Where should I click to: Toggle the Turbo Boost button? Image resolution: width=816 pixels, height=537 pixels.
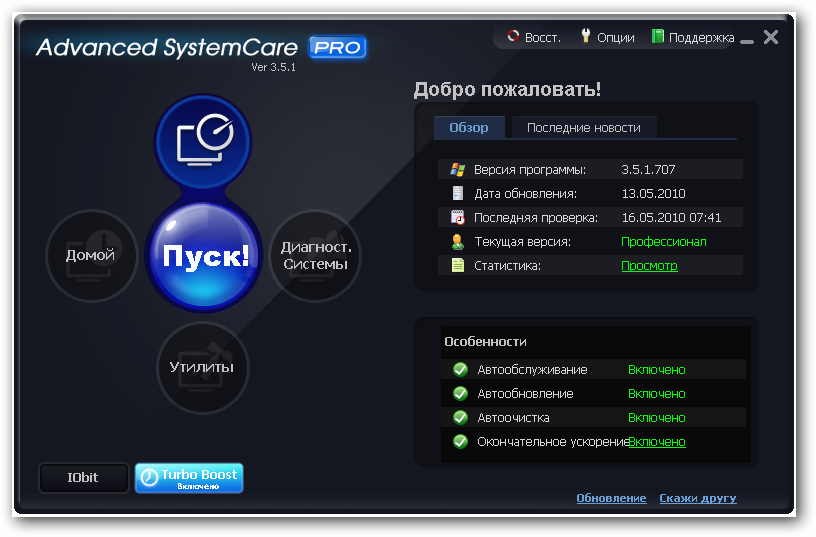coord(189,478)
